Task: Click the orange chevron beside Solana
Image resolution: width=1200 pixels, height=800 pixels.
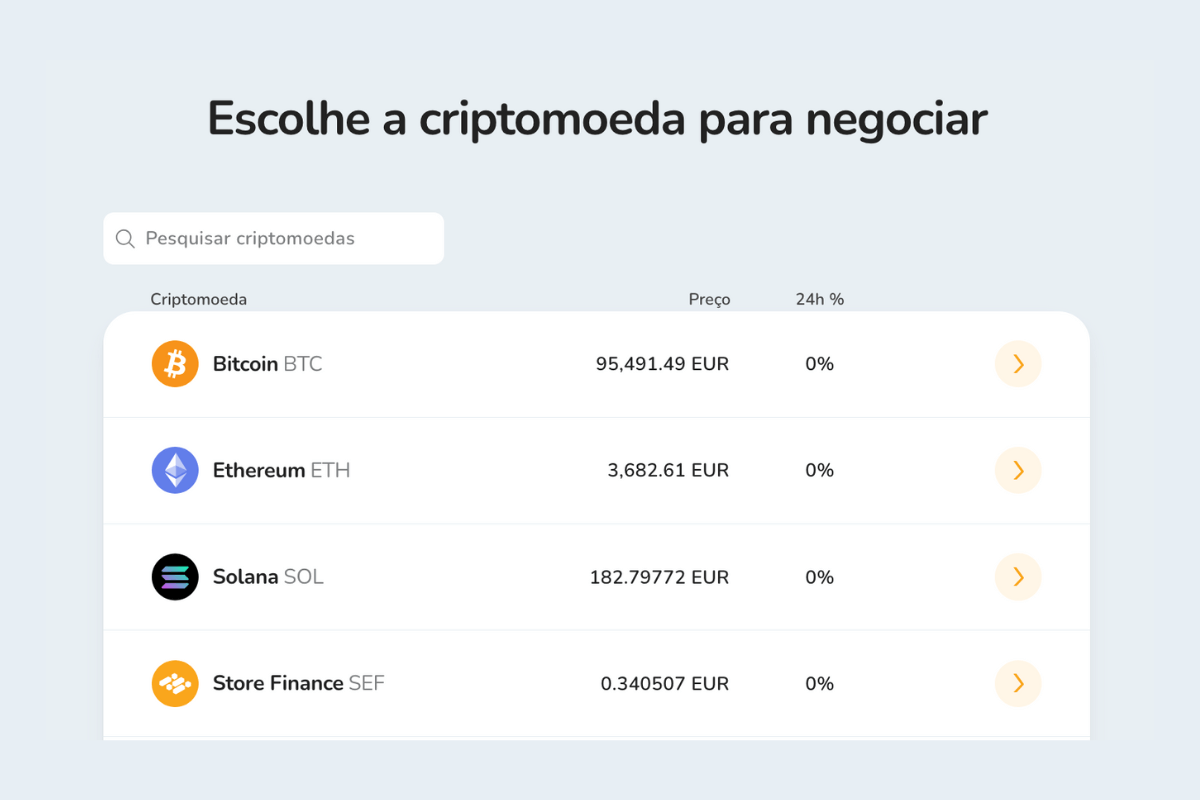Action: point(1018,577)
